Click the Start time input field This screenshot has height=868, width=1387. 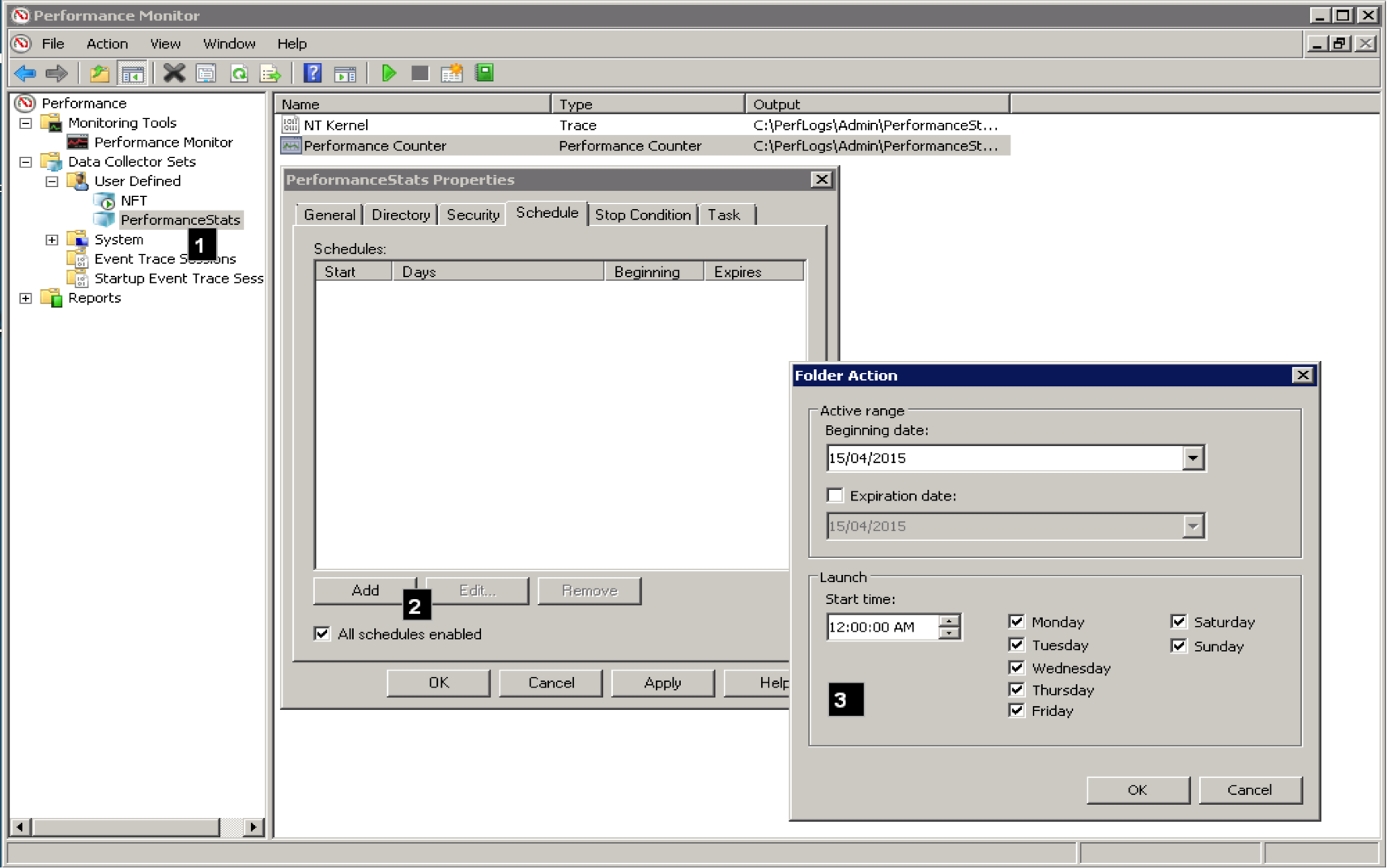point(881,627)
